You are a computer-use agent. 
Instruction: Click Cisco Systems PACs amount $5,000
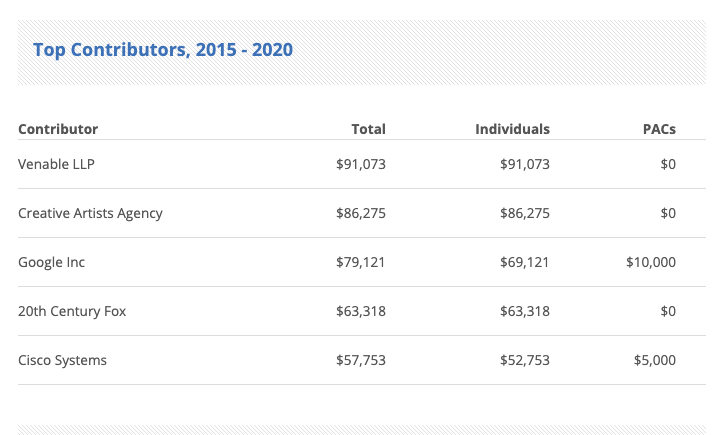(655, 360)
